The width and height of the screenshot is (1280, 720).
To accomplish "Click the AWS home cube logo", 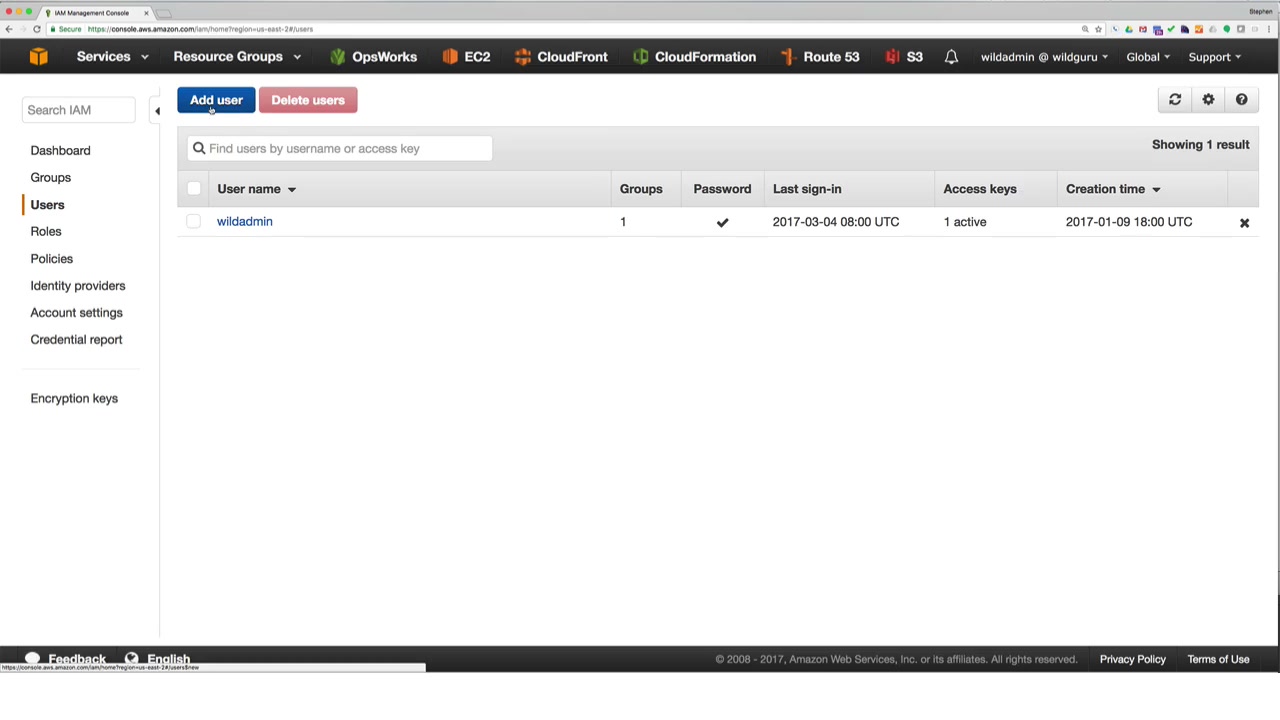I will 38,57.
